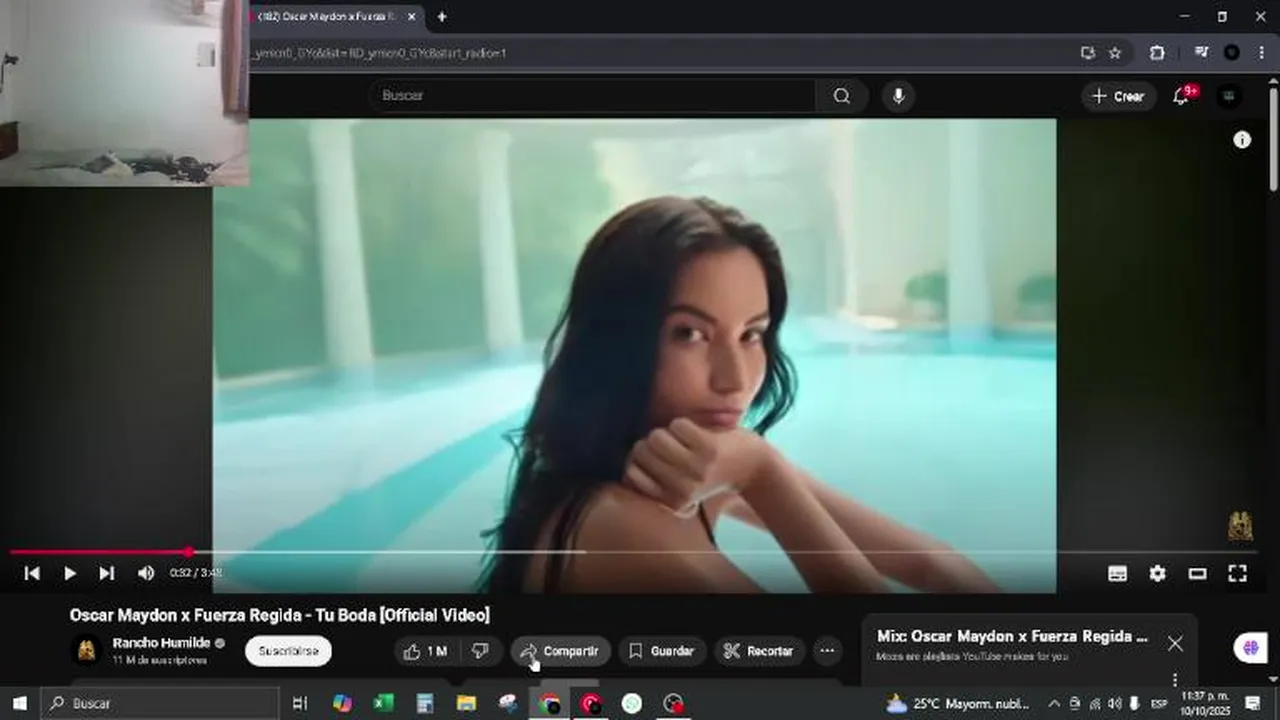Image resolution: width=1280 pixels, height=720 pixels.
Task: Click the install app icon in the address bar
Action: [x=1088, y=53]
